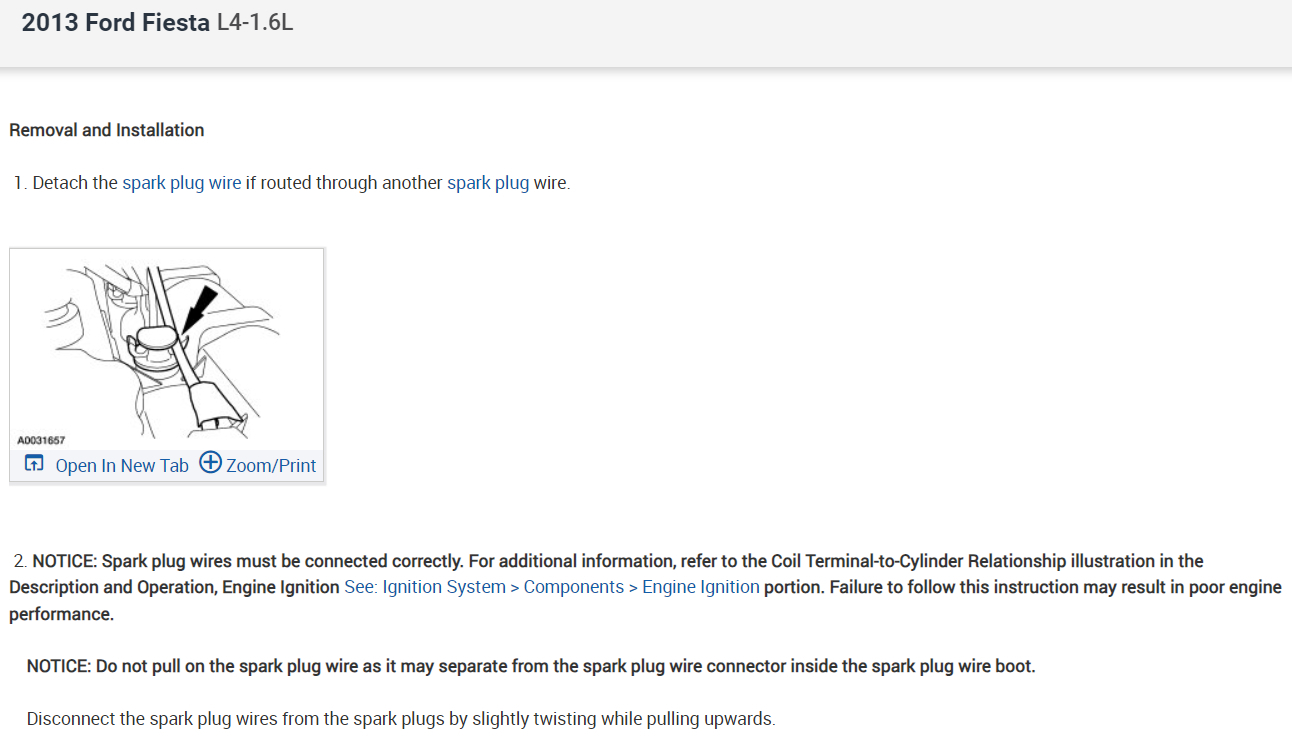This screenshot has height=746, width=1292.
Task: Click the A0031657 illustration number label
Action: 41,440
